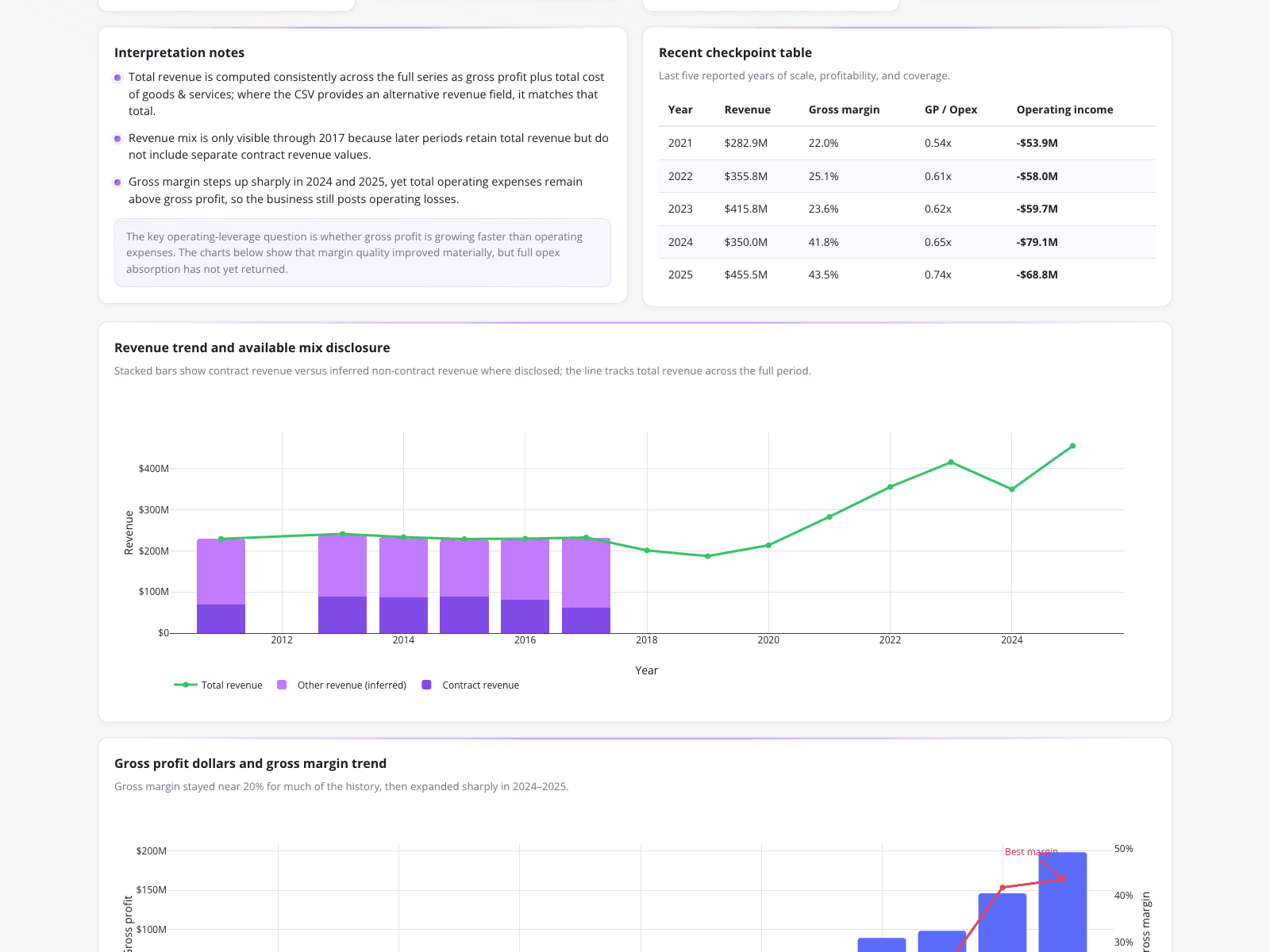
Task: Click the '$415.8M' revenue cell
Action: tap(746, 209)
